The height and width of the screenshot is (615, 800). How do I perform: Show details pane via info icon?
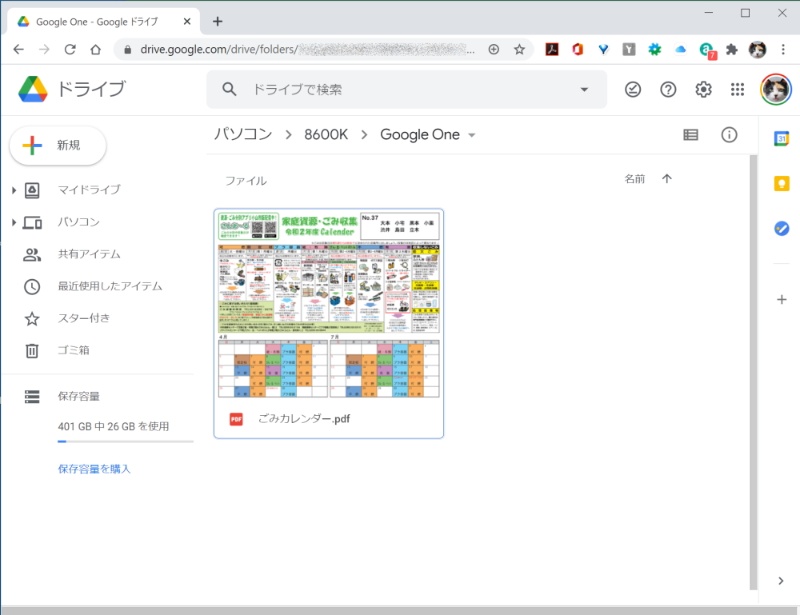pyautogui.click(x=730, y=135)
